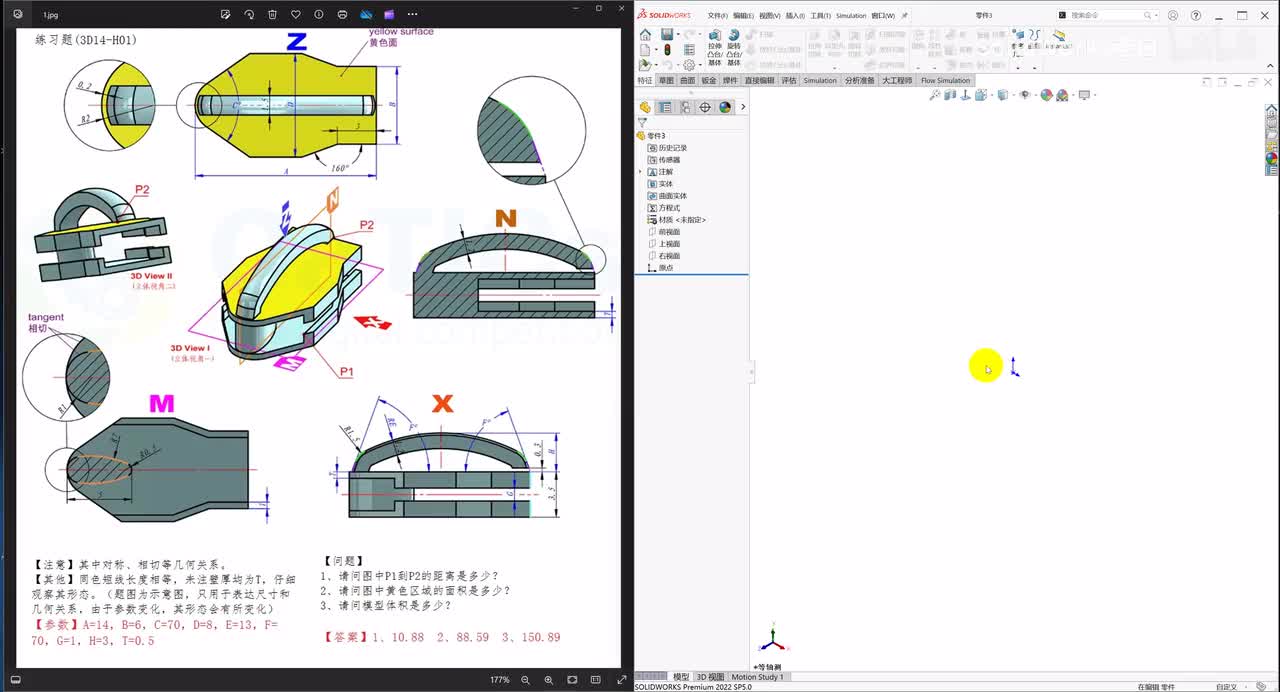Viewport: 1280px width, 692px height.
Task: Rotate the image in Photos viewer
Action: [249, 15]
